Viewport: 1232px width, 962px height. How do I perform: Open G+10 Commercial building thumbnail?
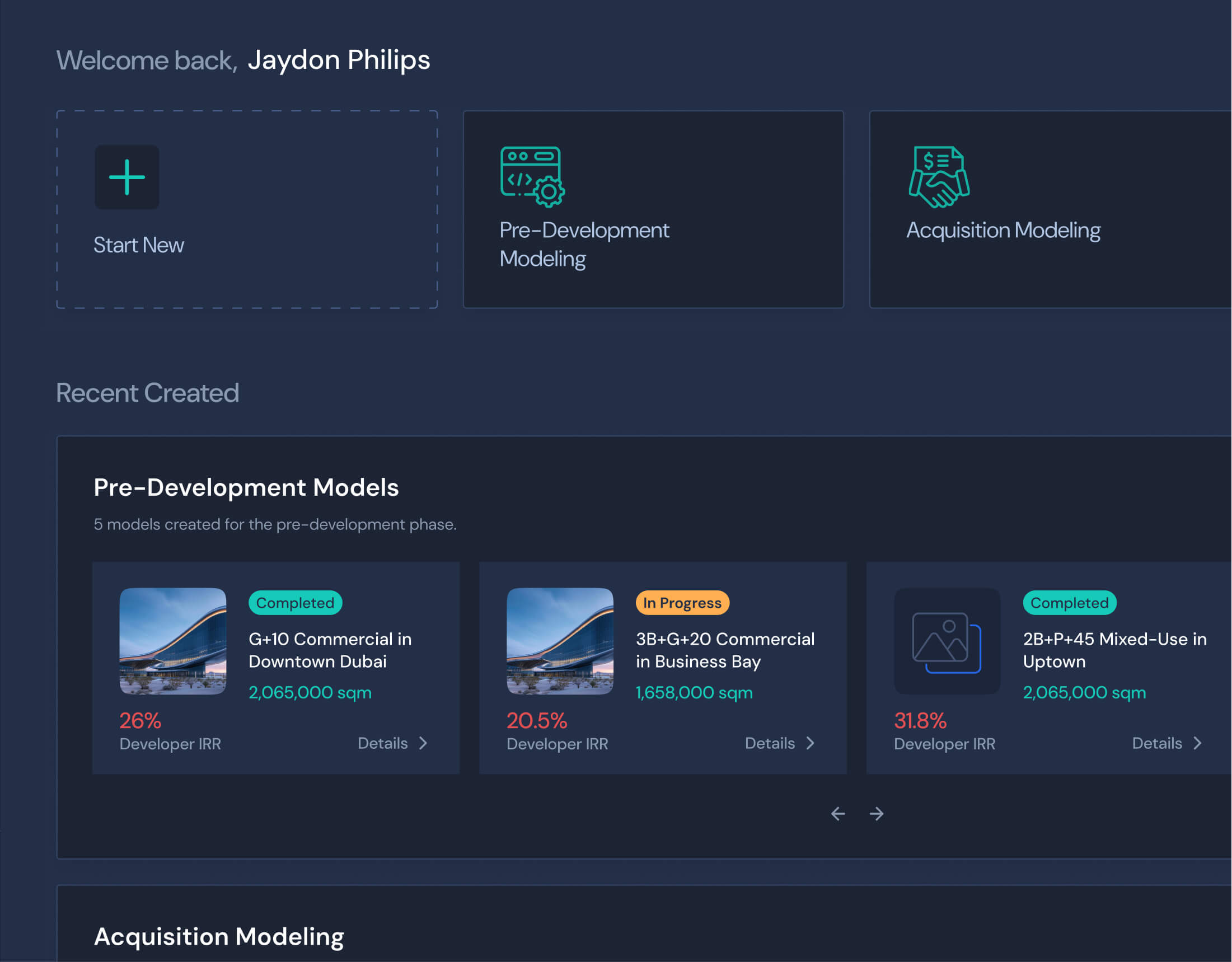(172, 641)
